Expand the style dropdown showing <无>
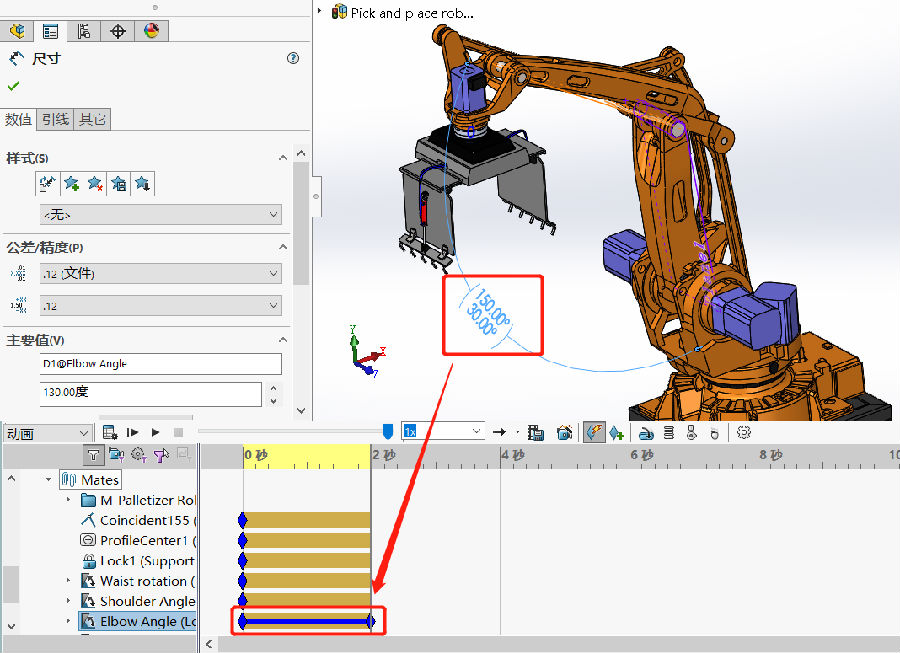900x653 pixels. click(160, 215)
